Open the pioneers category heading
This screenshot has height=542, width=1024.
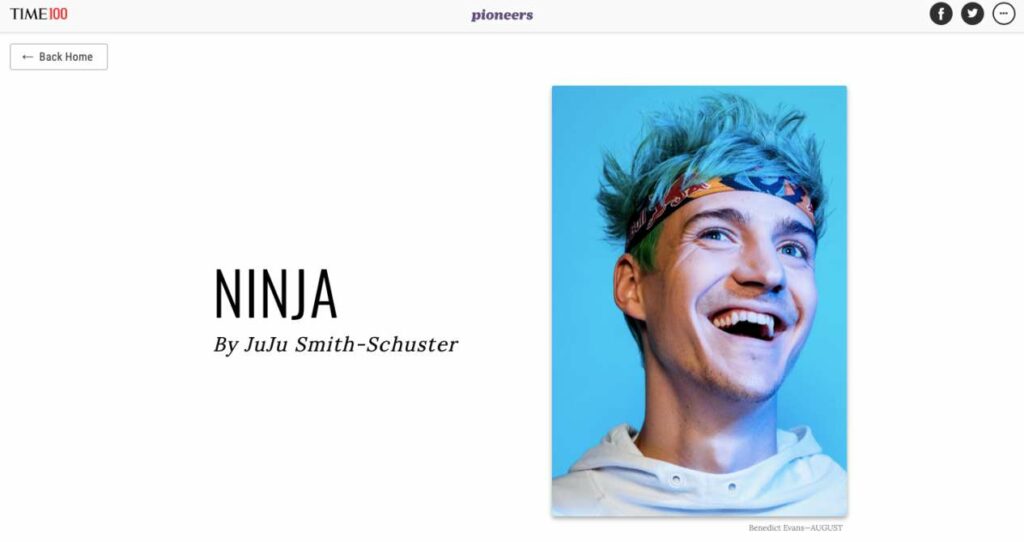click(502, 15)
